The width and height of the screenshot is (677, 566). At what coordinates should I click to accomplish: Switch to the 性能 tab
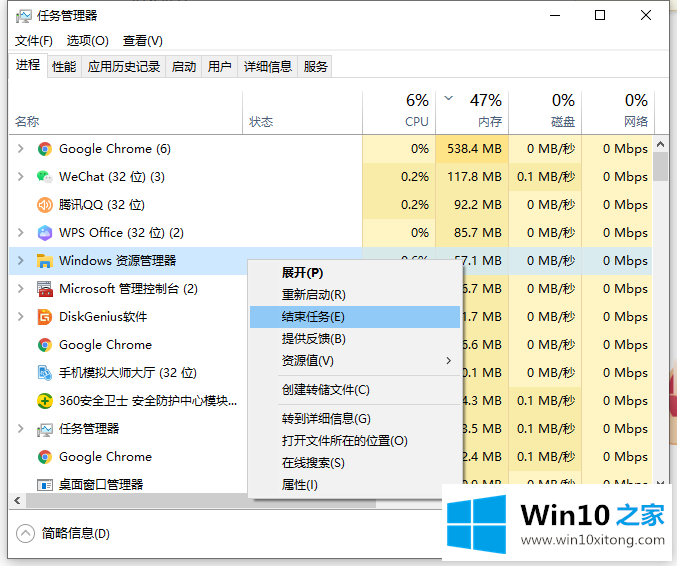[x=64, y=67]
